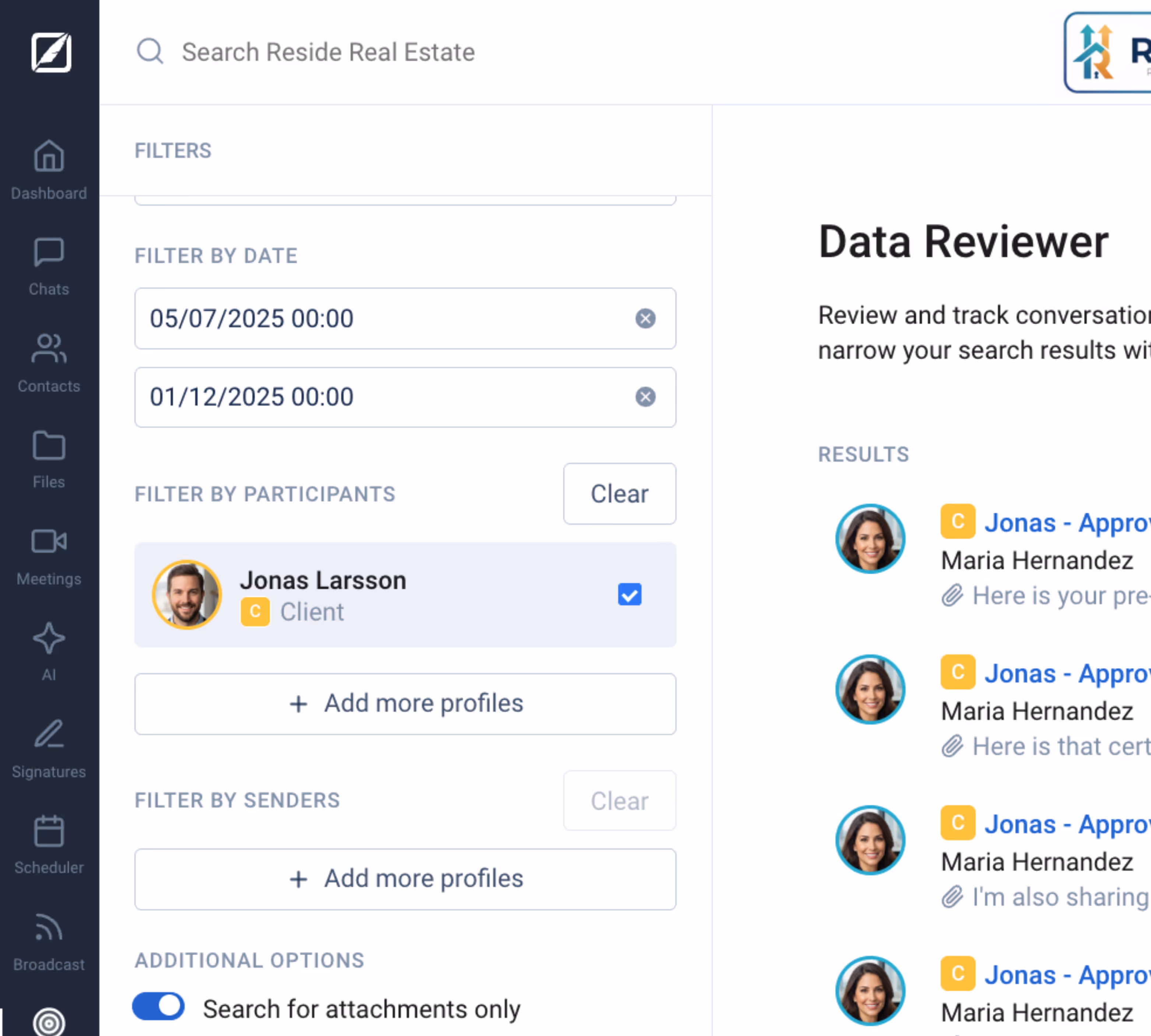Add more profiles under participants filter

(405, 704)
